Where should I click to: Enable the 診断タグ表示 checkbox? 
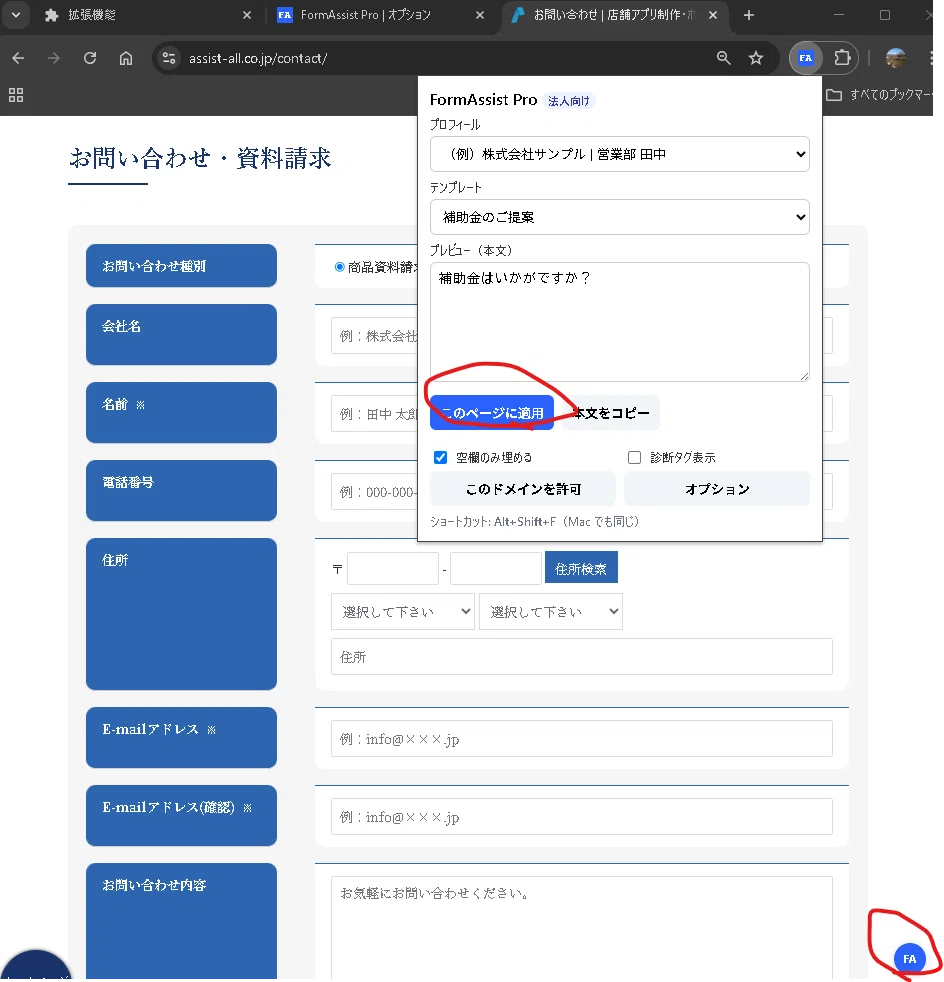[x=635, y=458]
